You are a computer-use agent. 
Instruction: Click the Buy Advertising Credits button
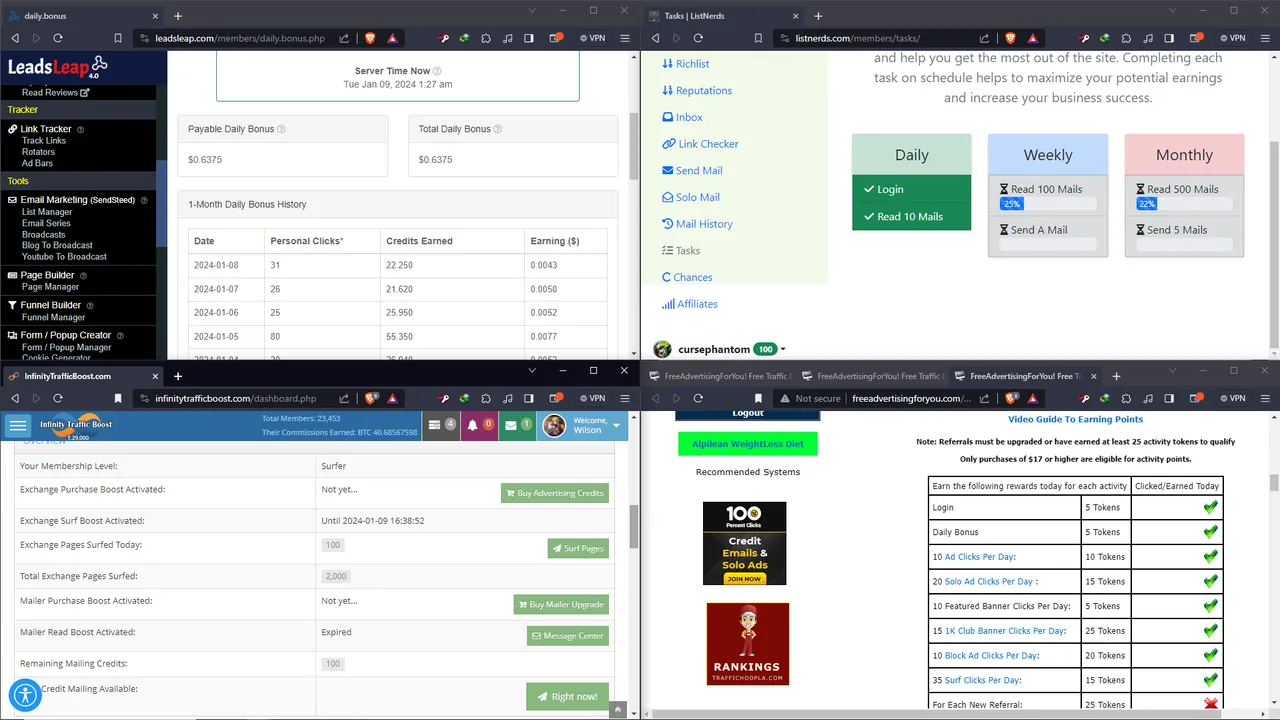pos(554,493)
